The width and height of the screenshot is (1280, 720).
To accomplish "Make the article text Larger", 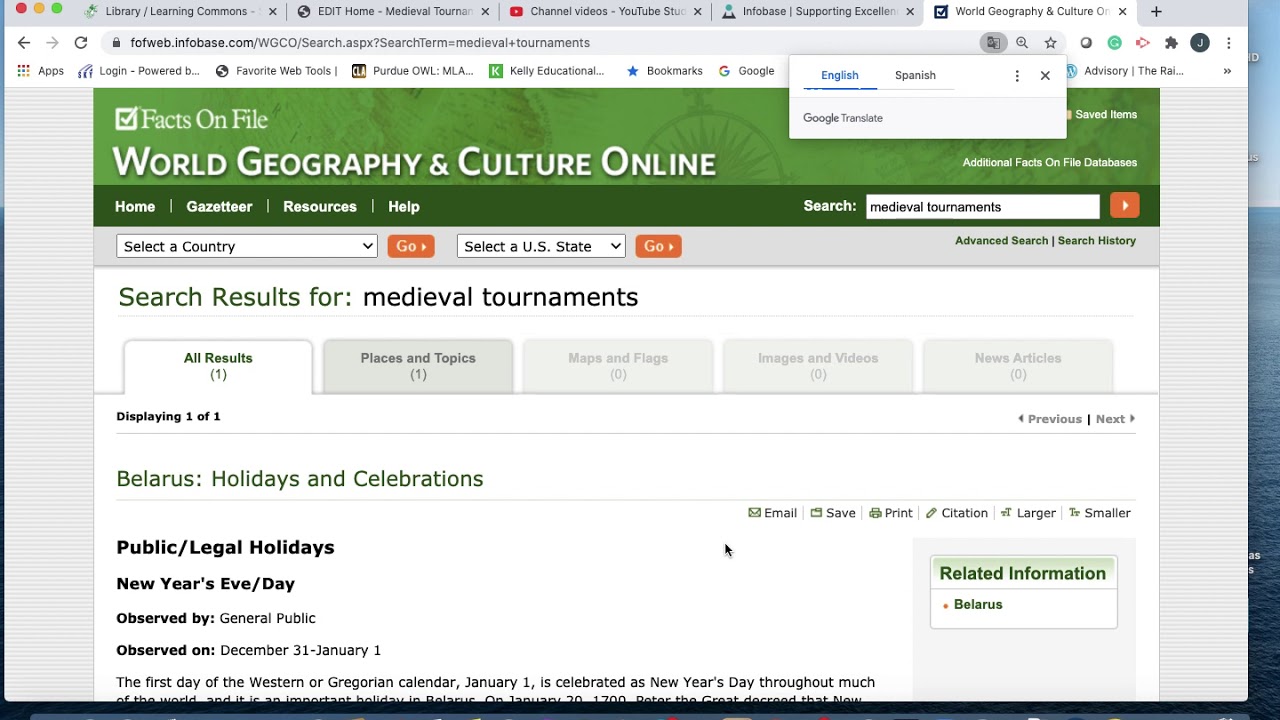I will [1028, 513].
